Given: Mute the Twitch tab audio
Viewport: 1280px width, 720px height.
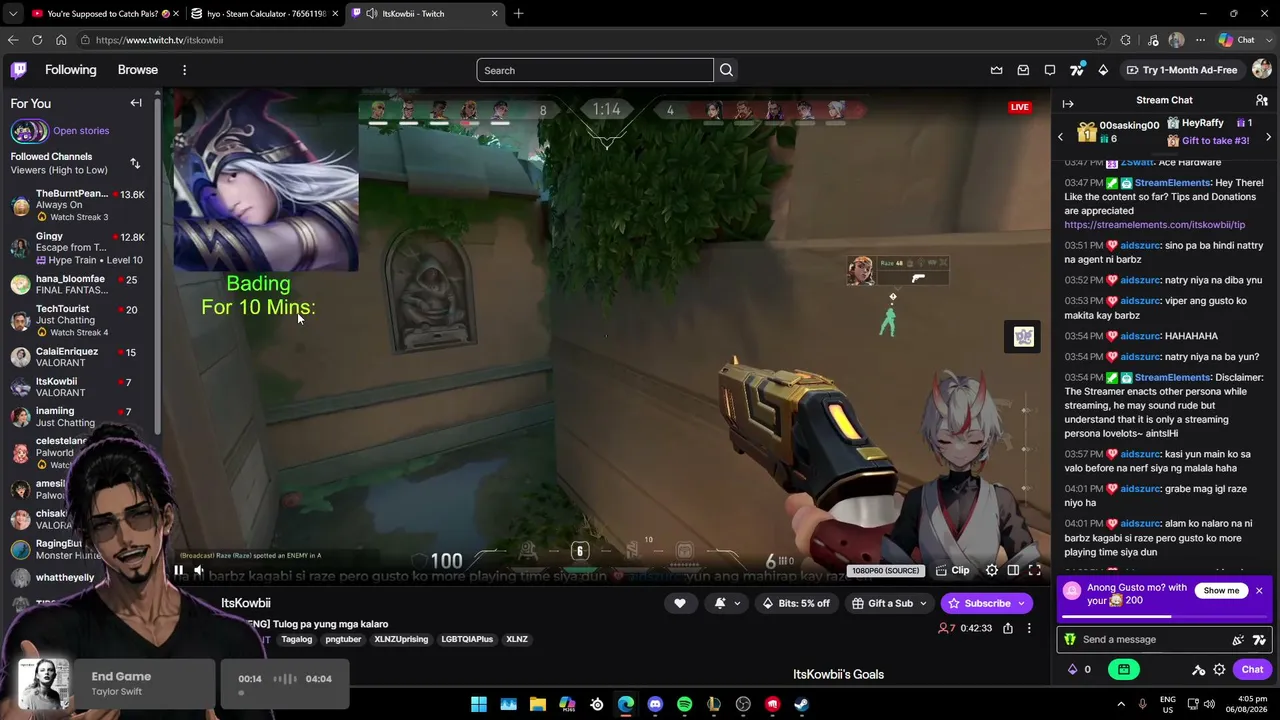Looking at the screenshot, I should (x=372, y=13).
